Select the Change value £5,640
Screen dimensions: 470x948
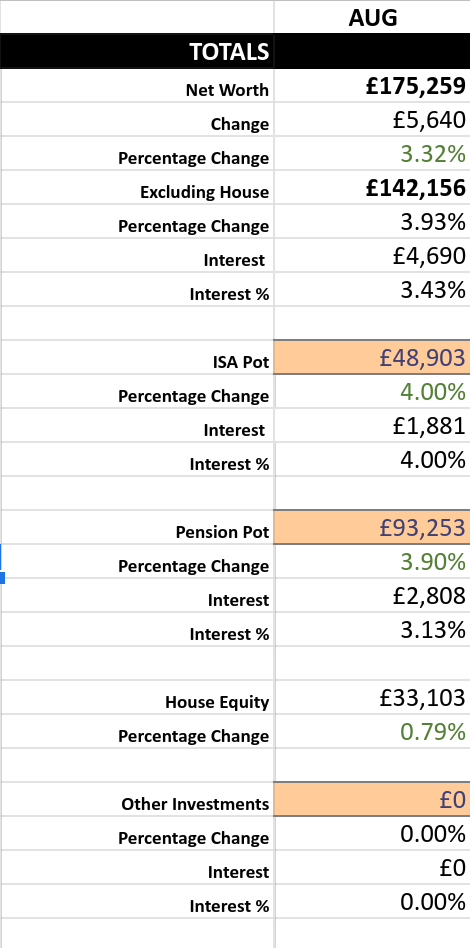tap(372, 120)
